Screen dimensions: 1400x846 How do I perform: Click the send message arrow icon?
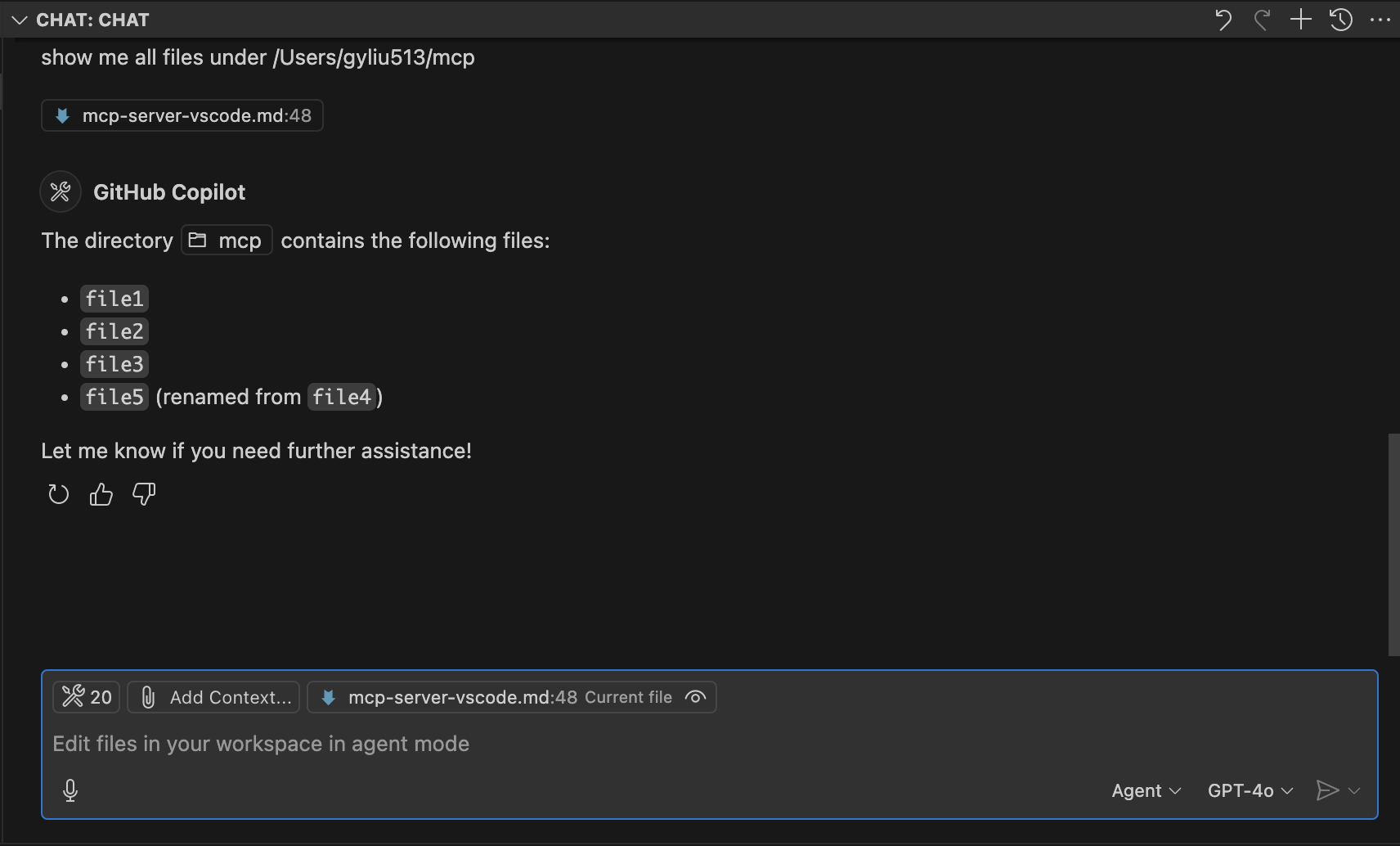(1327, 790)
